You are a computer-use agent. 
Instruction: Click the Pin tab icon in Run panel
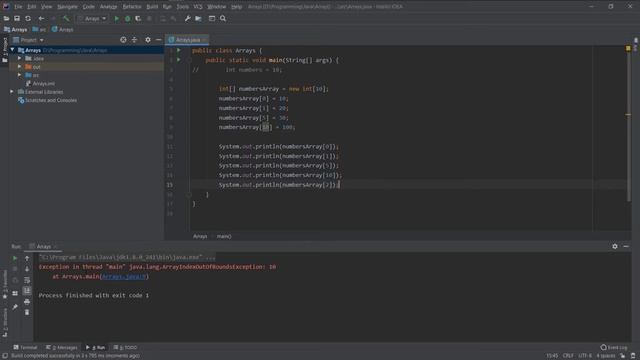tap(15, 307)
